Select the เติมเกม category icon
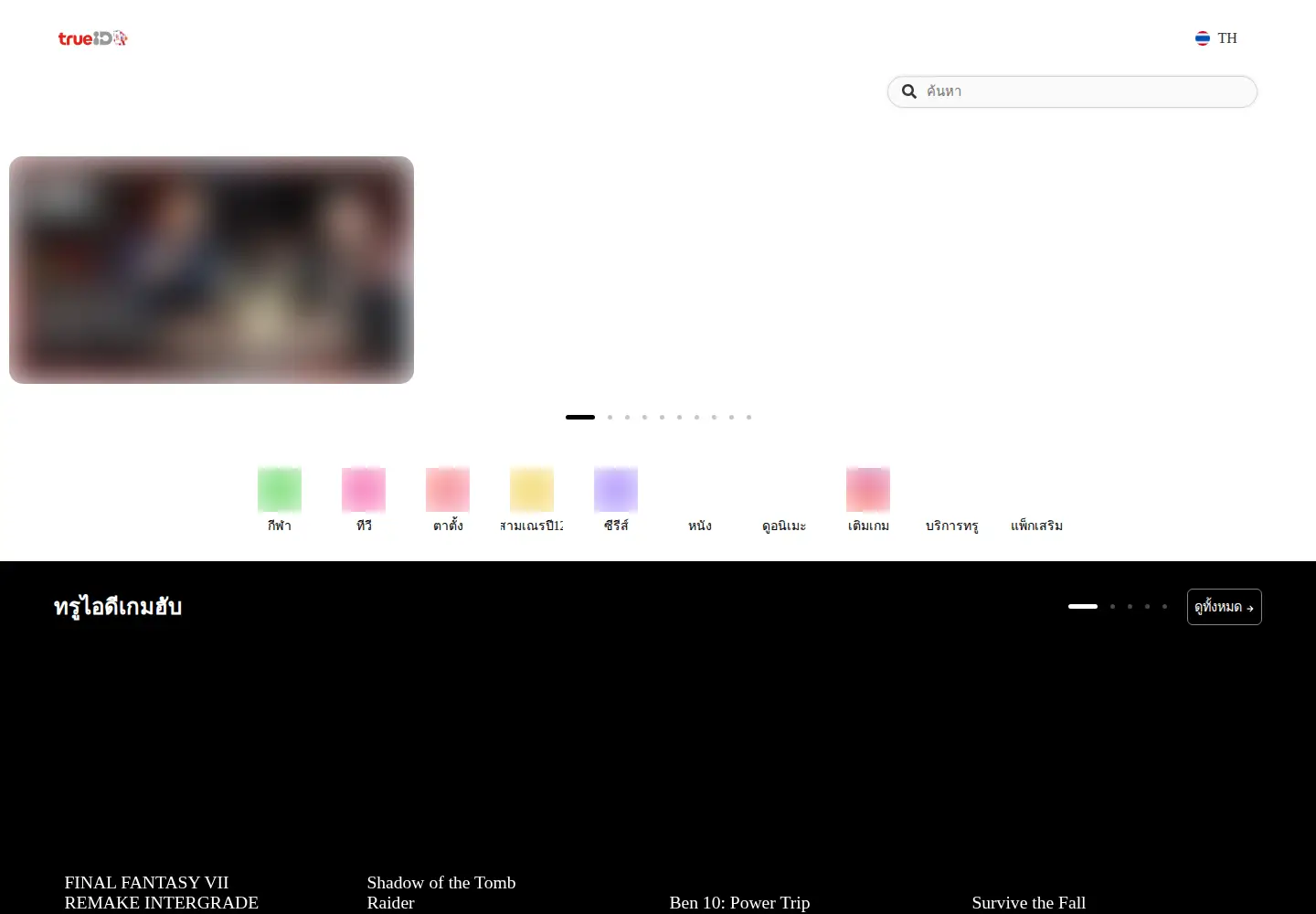 coord(868,489)
